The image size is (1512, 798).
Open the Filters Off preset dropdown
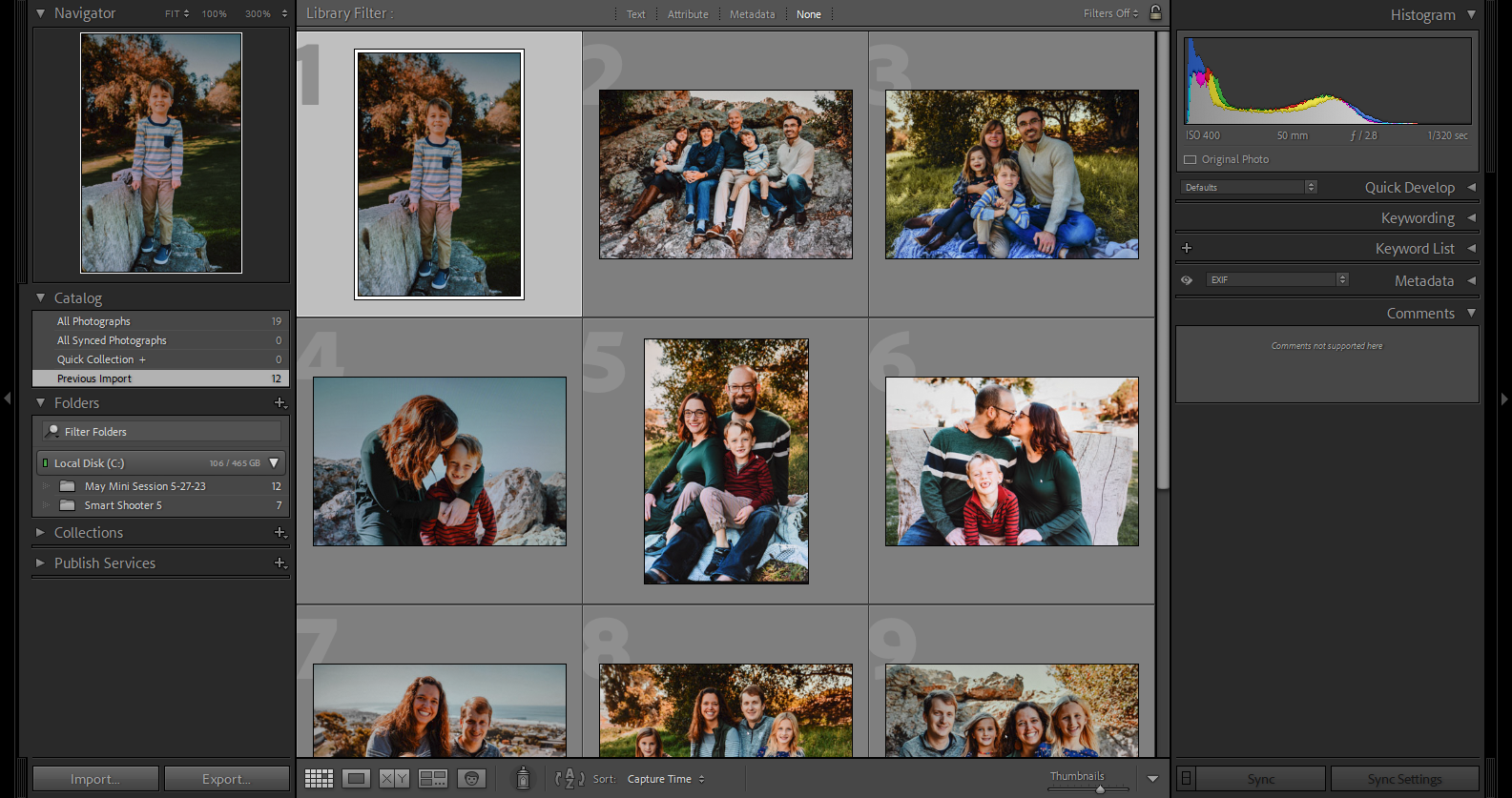[1110, 13]
